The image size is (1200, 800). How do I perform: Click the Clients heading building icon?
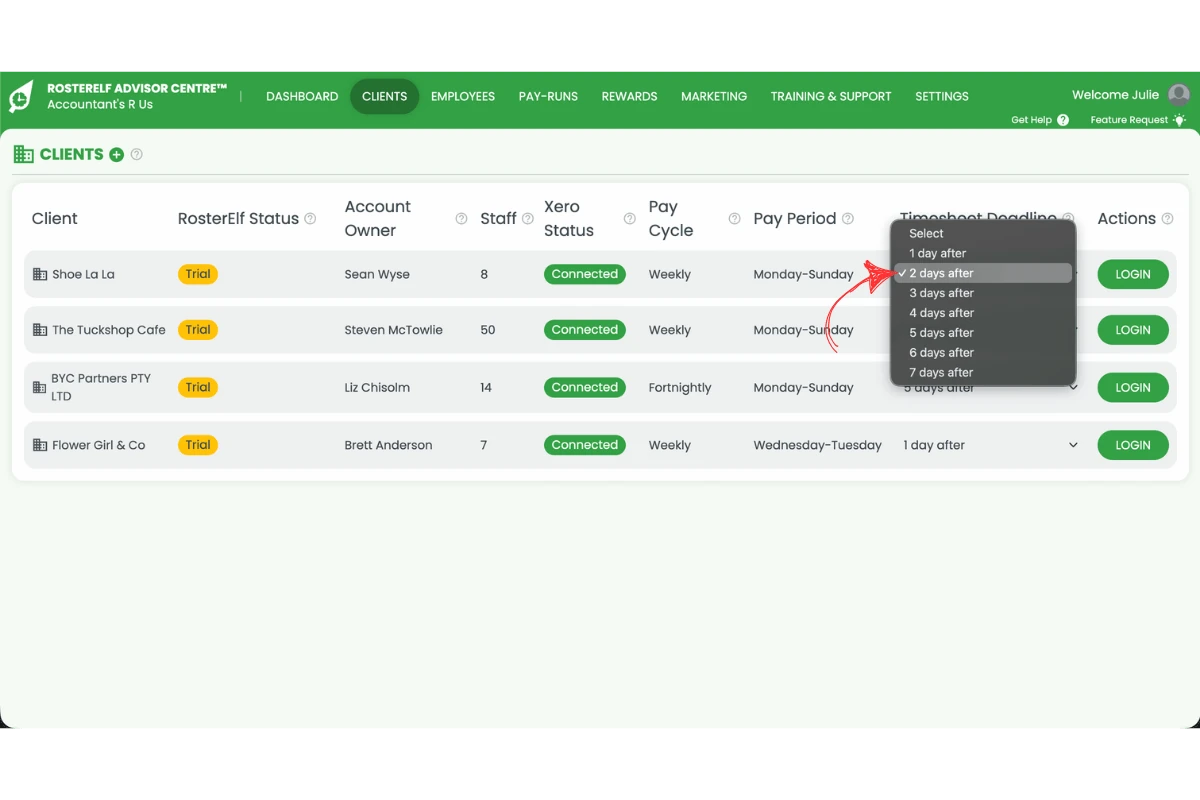(x=24, y=154)
